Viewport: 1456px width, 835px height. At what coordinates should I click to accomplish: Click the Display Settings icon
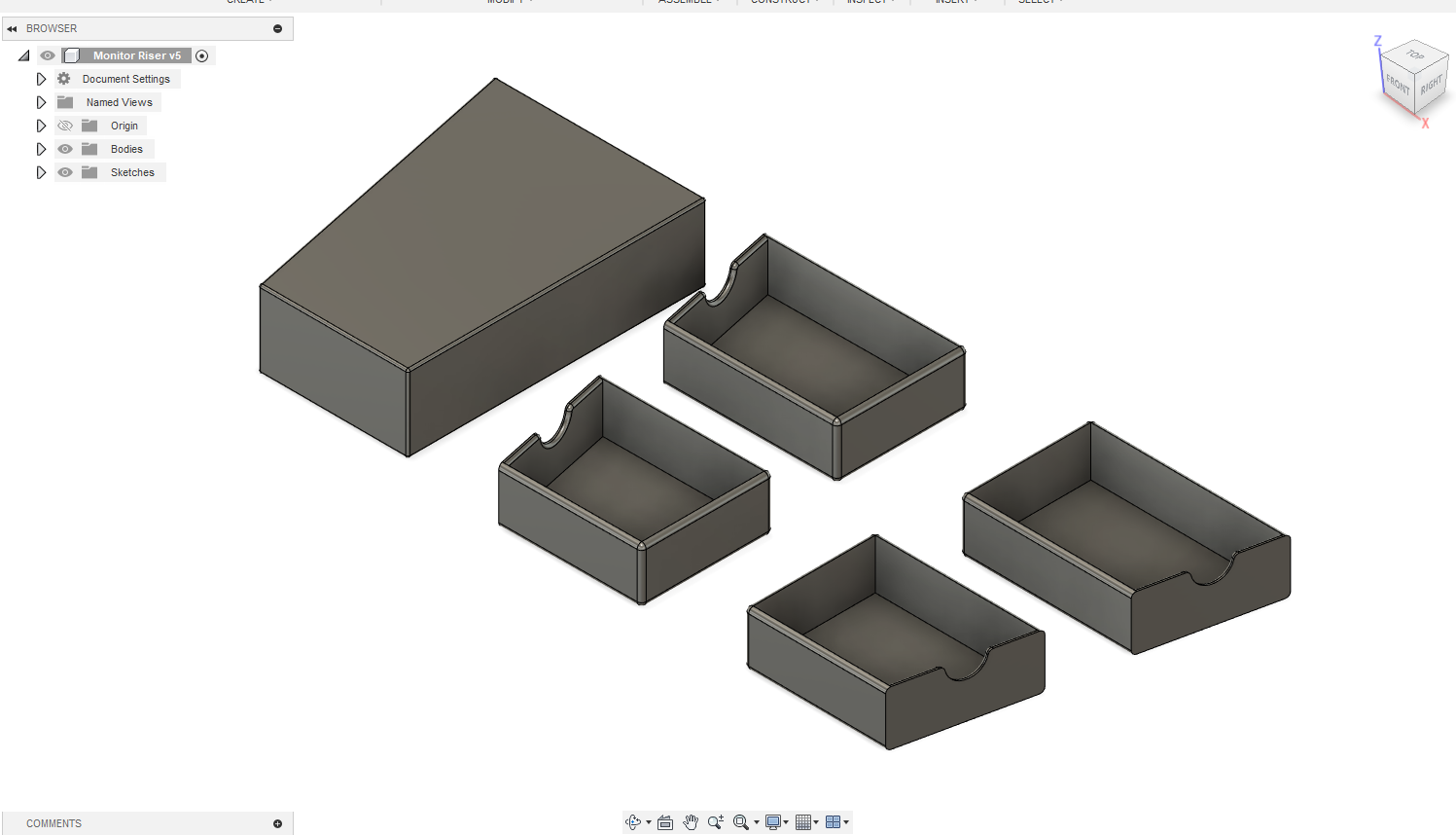(771, 821)
